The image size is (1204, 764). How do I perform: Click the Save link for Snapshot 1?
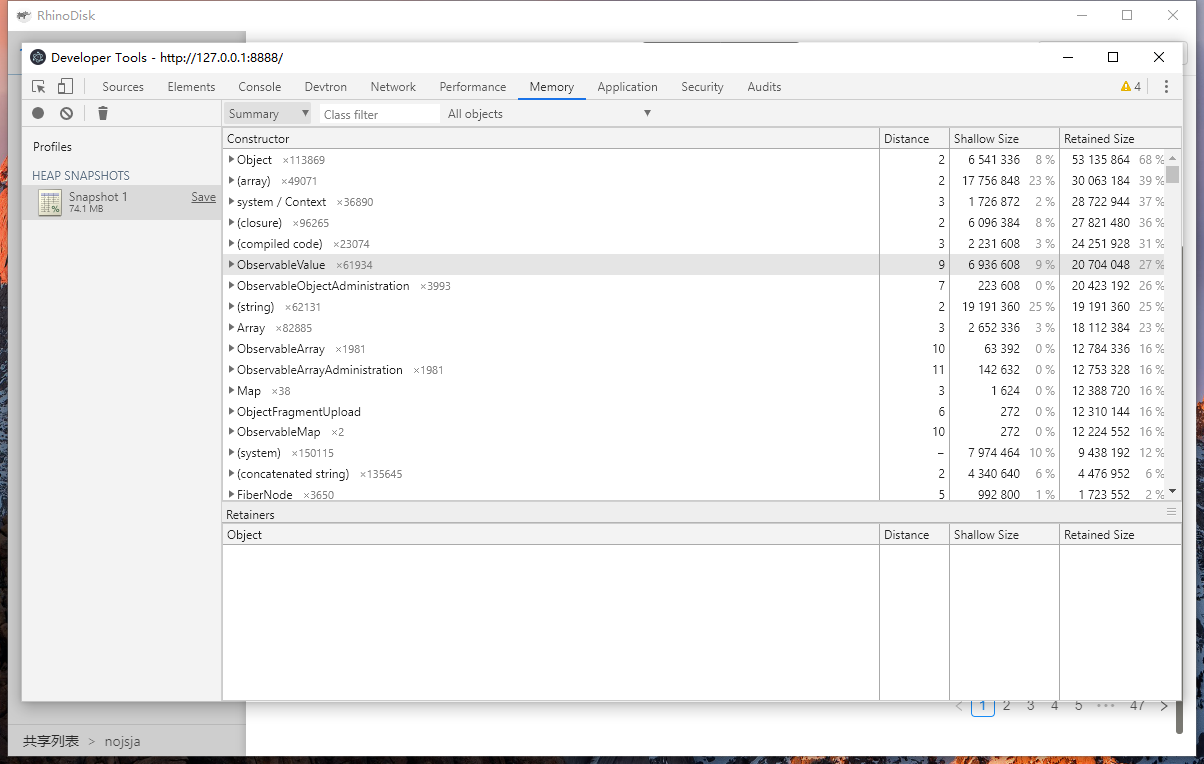tap(203, 197)
